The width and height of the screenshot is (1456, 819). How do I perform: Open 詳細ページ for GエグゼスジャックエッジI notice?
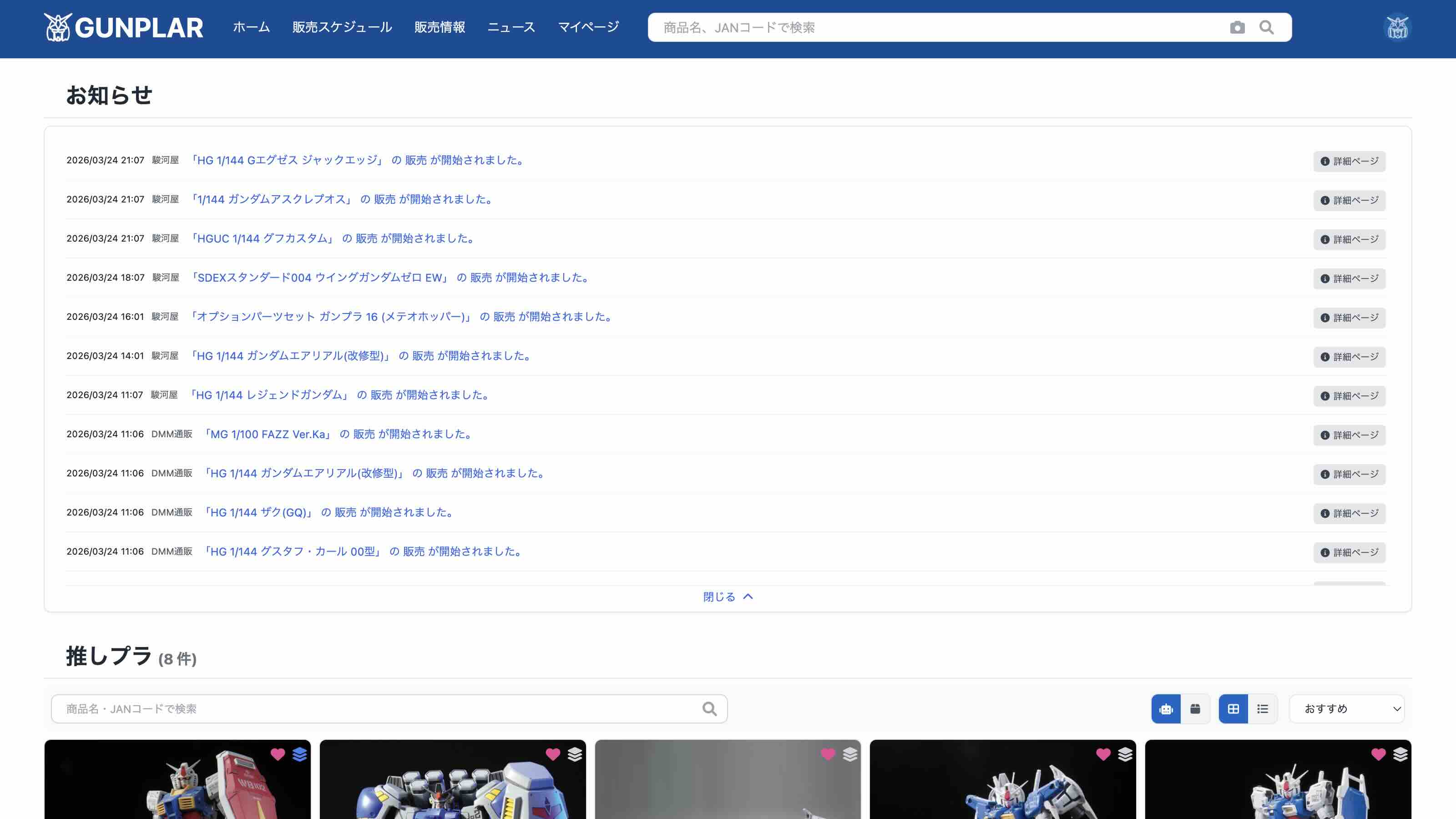click(1349, 161)
